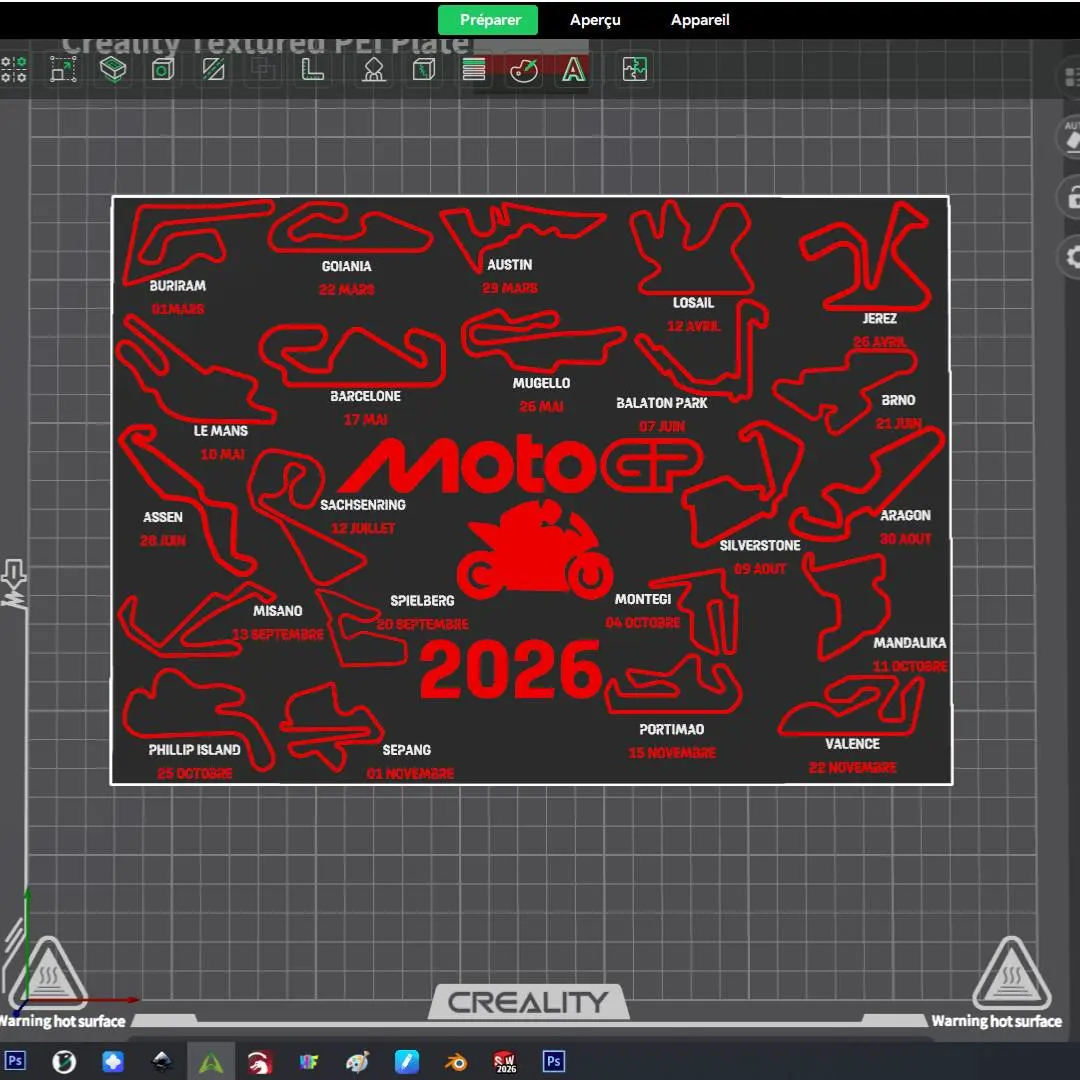Select the Text shape letter A tool
This screenshot has height=1080, width=1080.
coord(573,70)
